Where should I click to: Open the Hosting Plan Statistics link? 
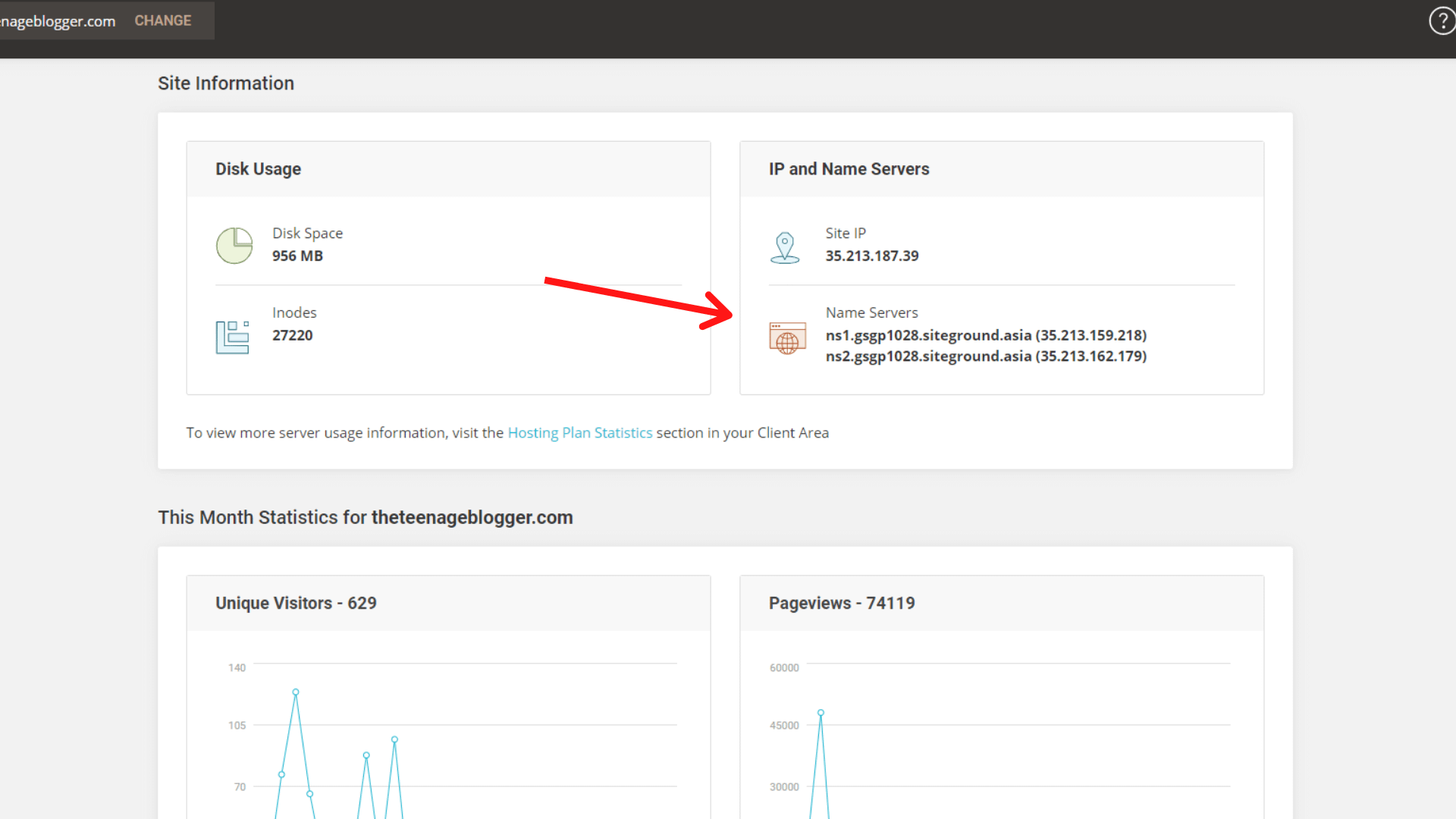(x=580, y=432)
